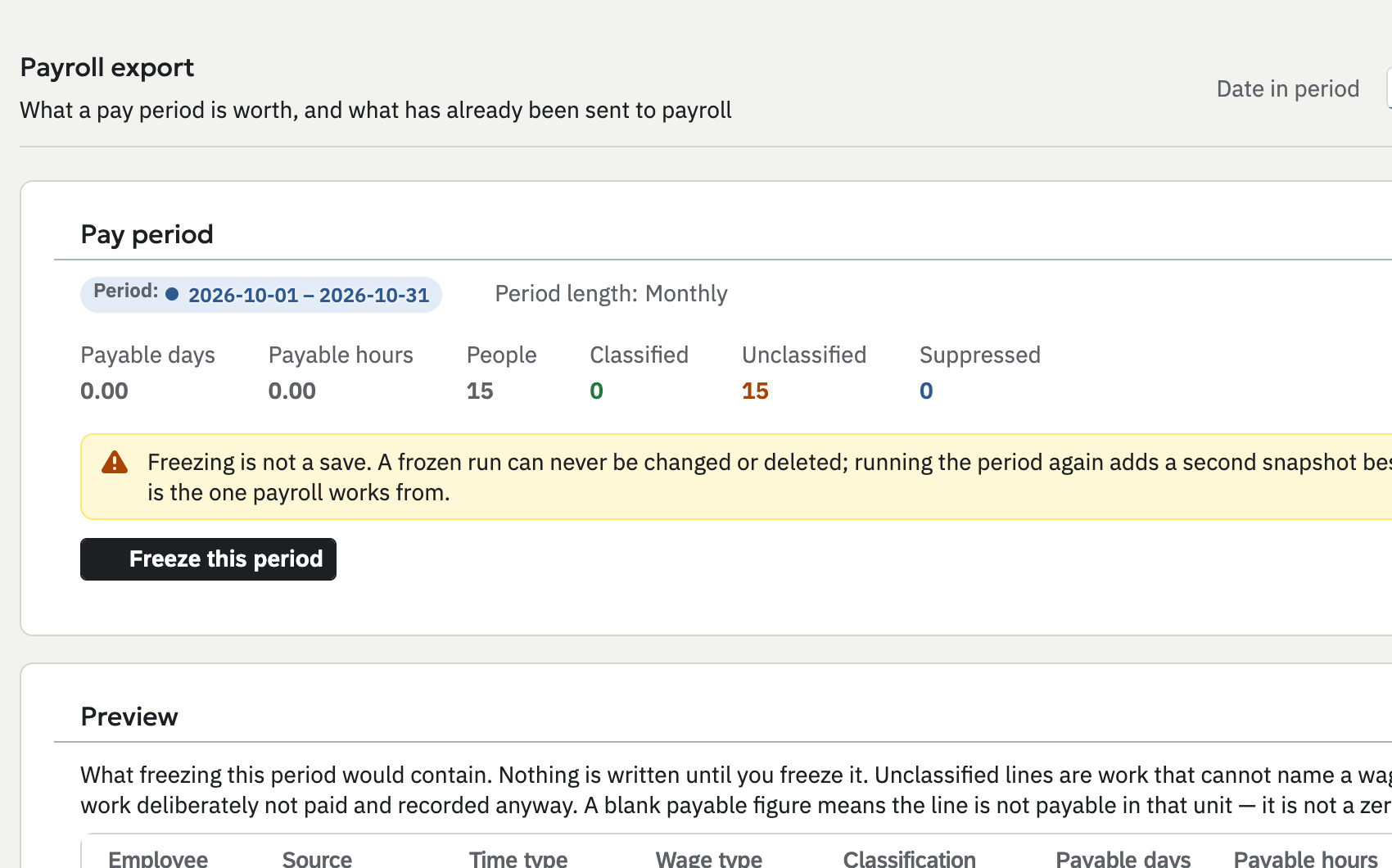The image size is (1392, 868).
Task: Click the Source column header
Action: [x=317, y=858]
